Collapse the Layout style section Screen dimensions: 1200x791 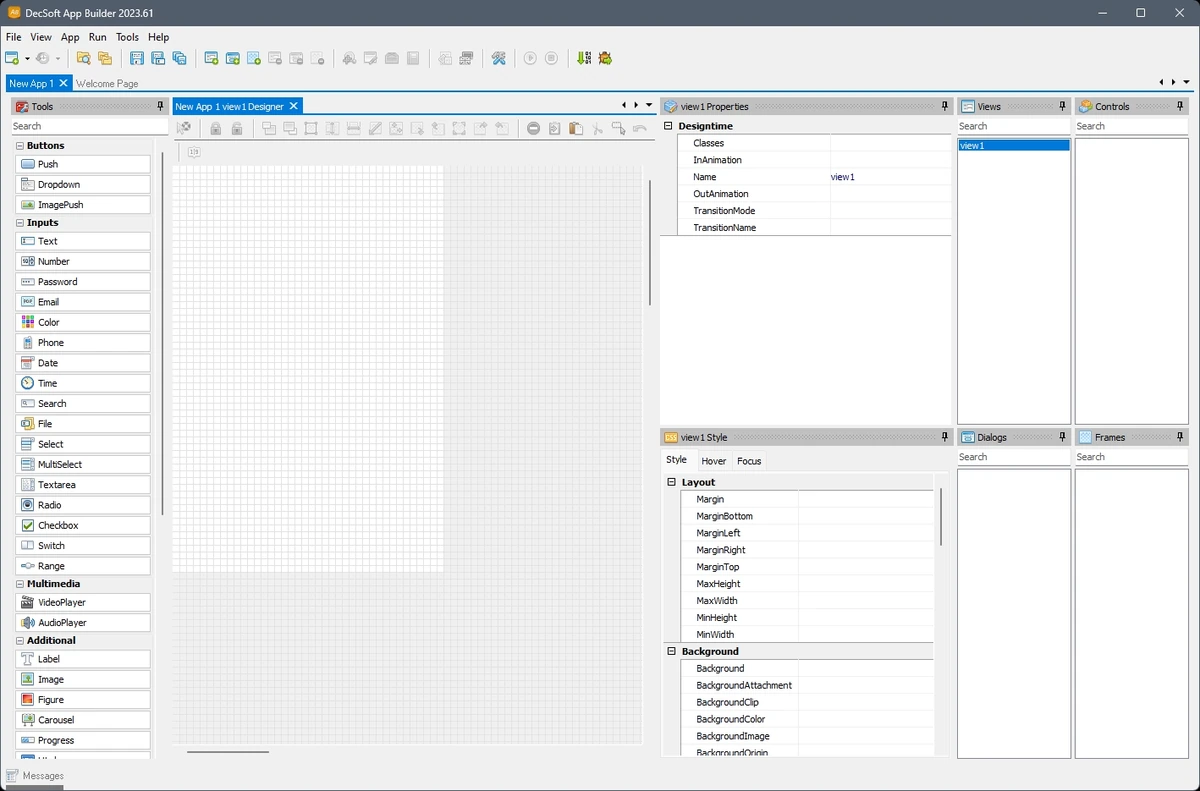672,482
